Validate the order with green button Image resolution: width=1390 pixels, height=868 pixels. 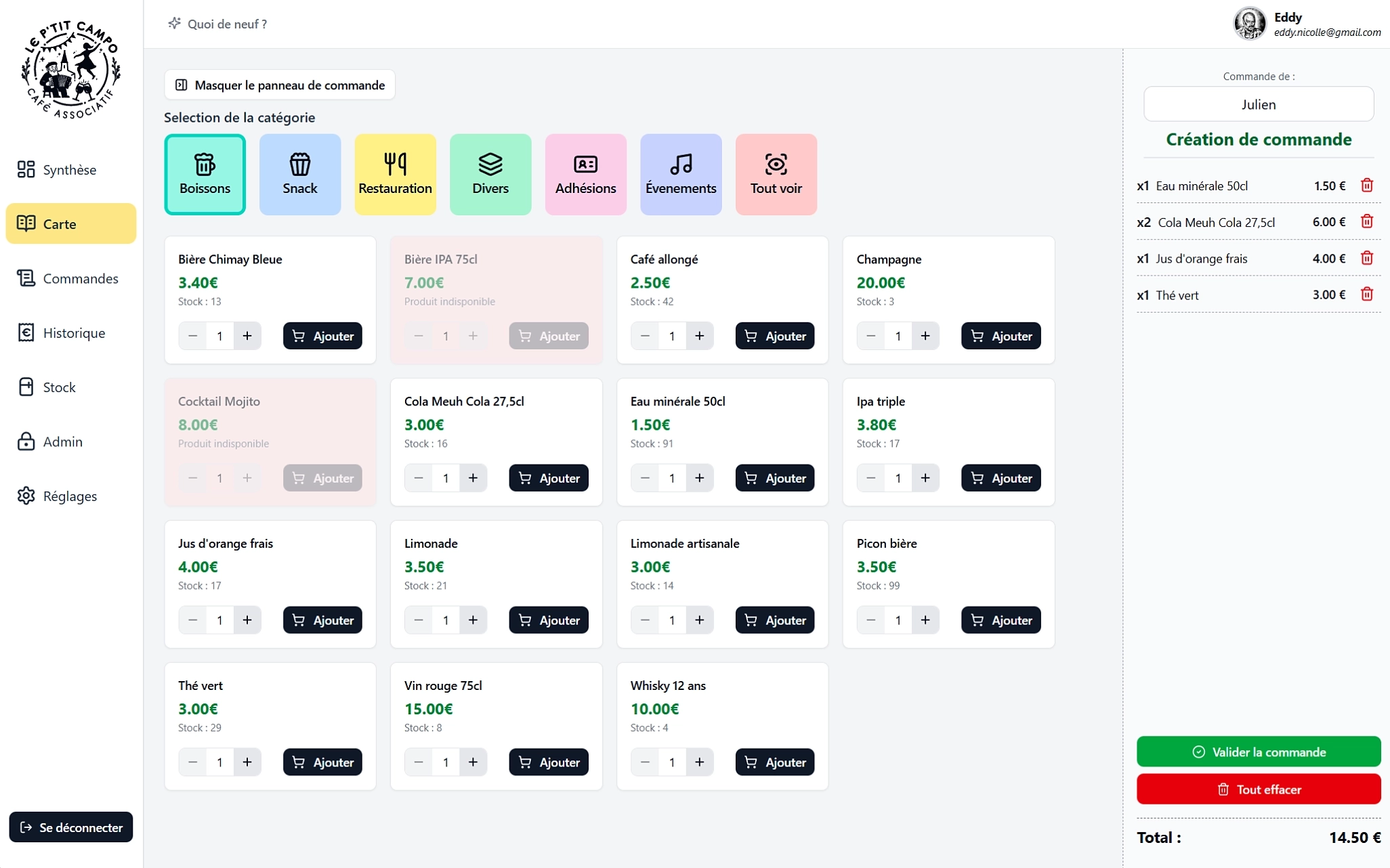point(1258,752)
